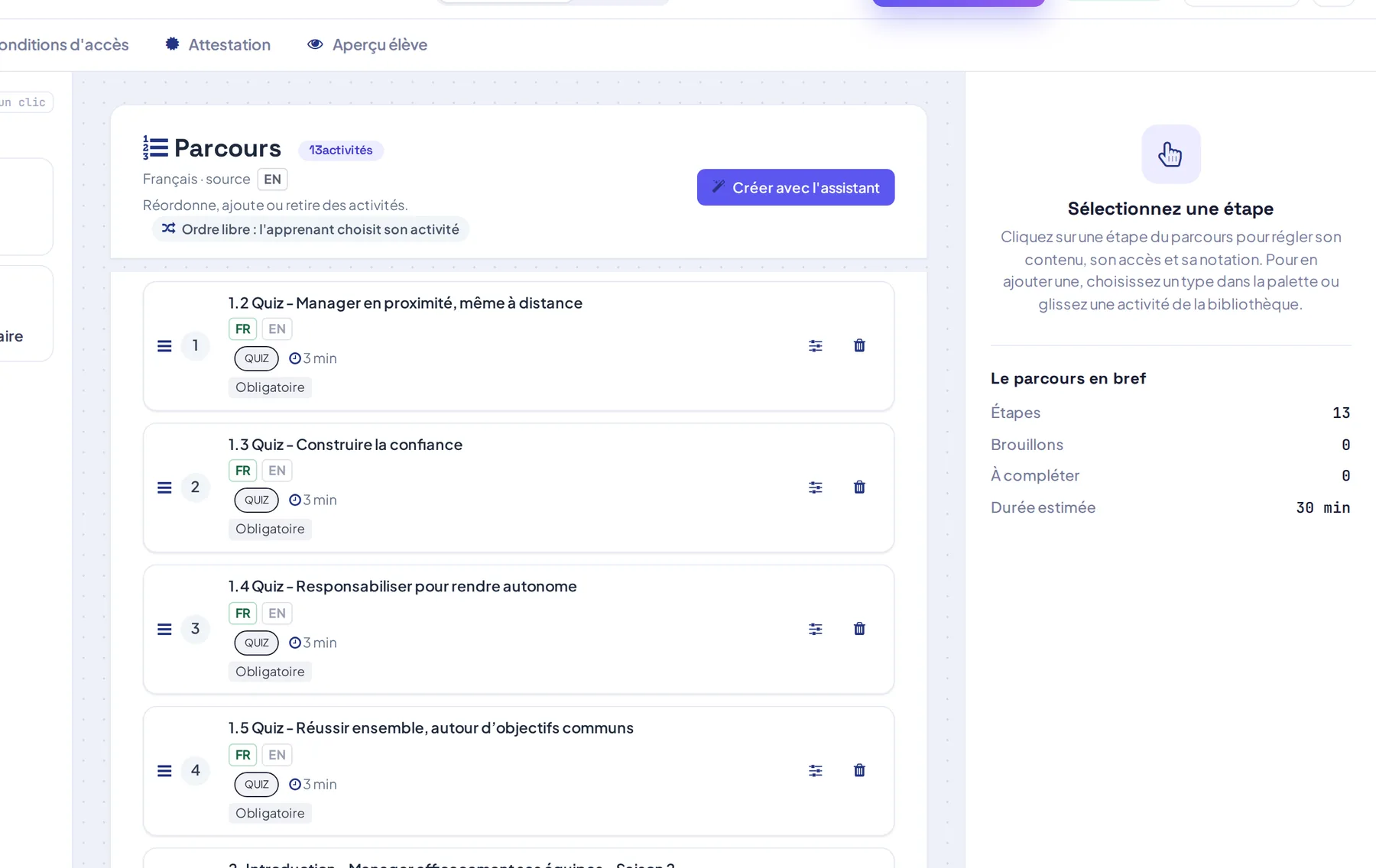Click the À compléter summary row label
This screenshot has height=868, width=1376.
point(1035,475)
